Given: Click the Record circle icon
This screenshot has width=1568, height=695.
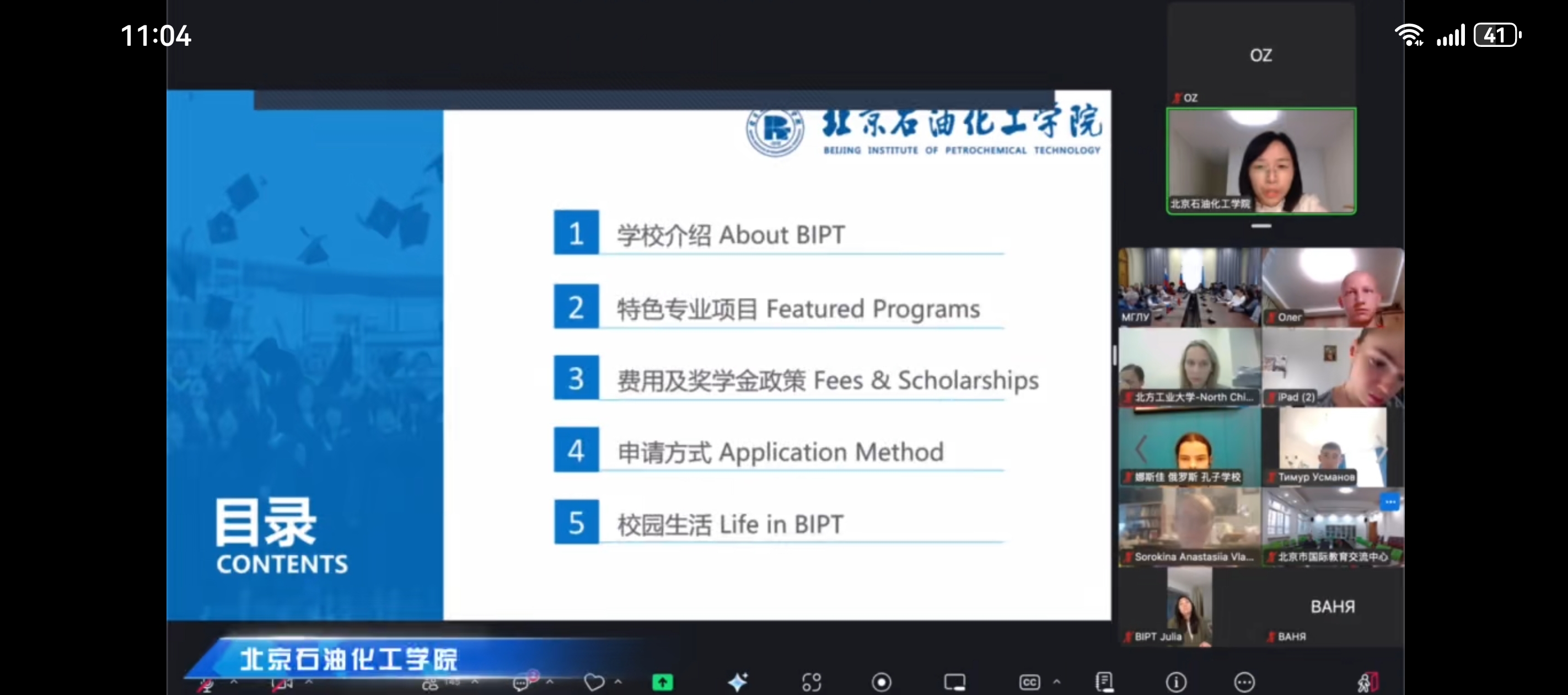Looking at the screenshot, I should (881, 682).
